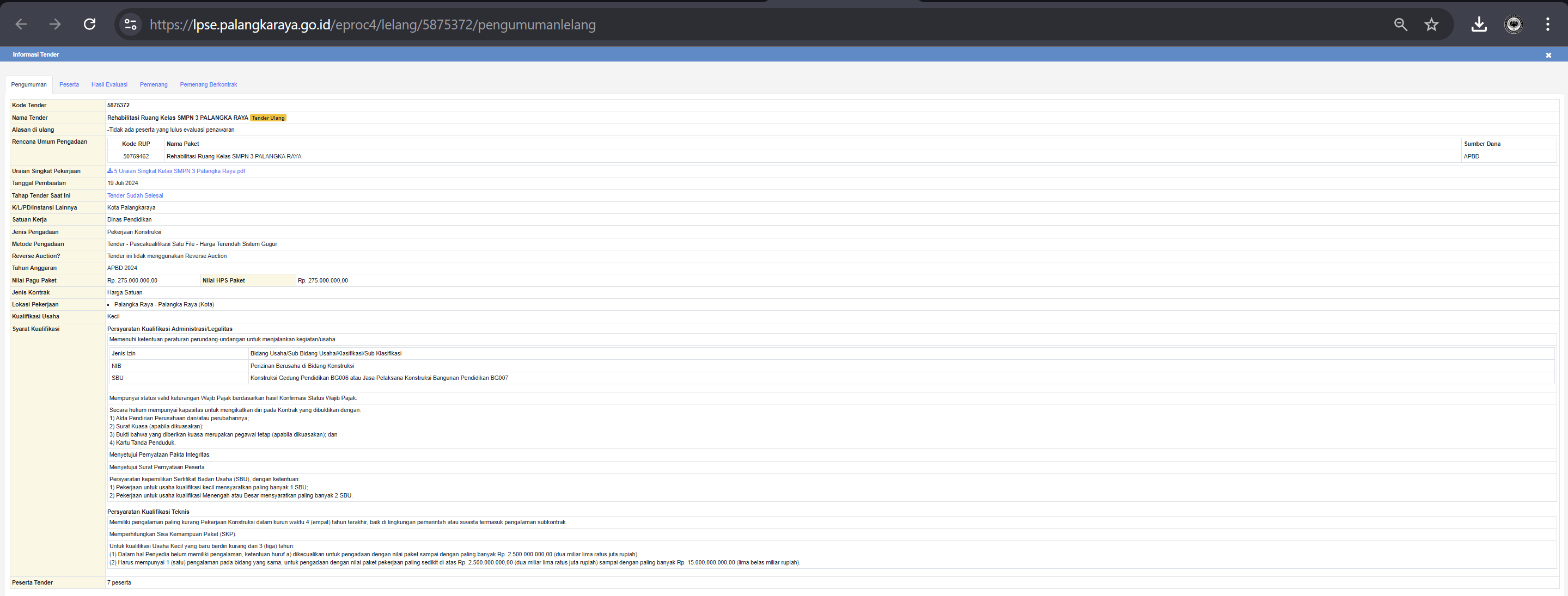Click the Tender Sudah Selesai link
1568x596 pixels.
coord(135,195)
